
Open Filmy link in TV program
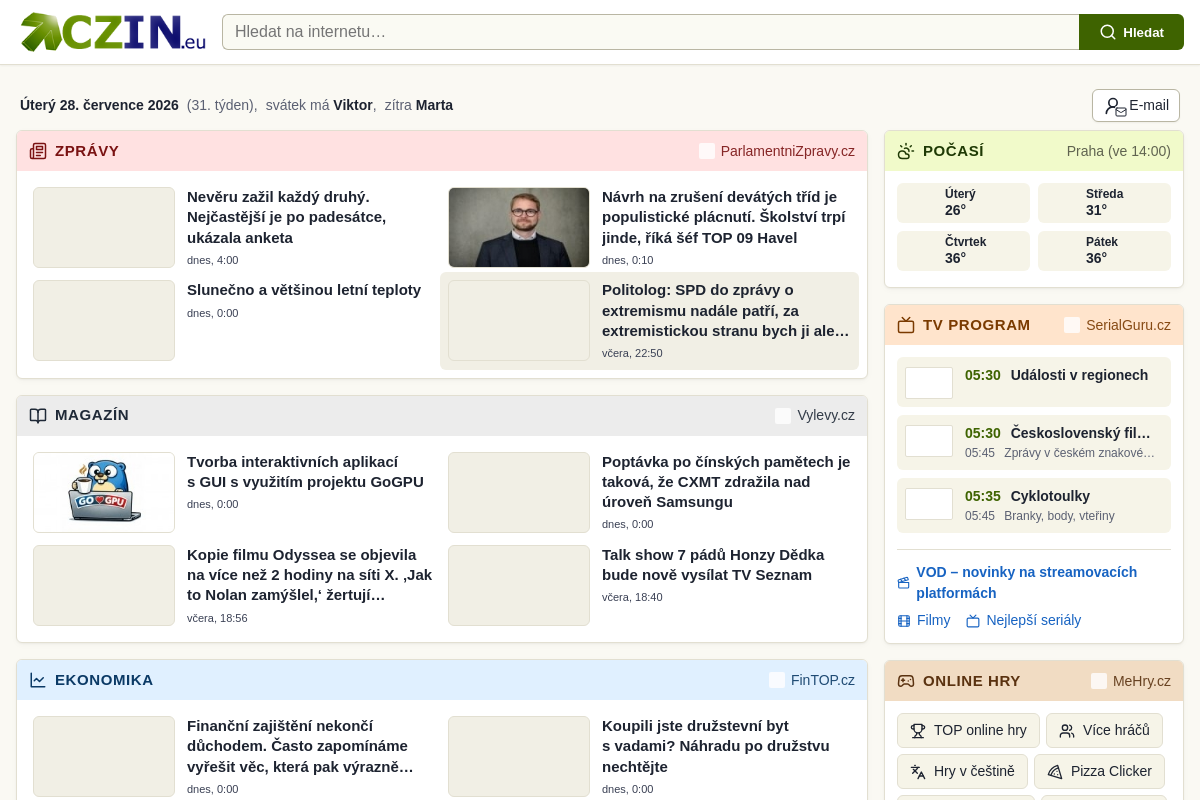924,620
